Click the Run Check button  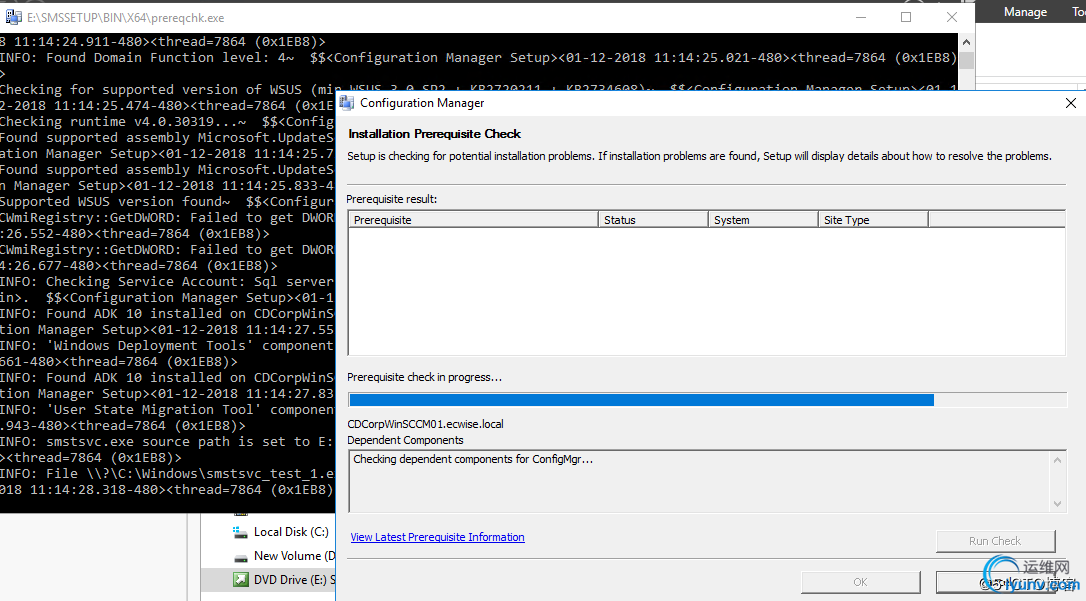tap(995, 541)
